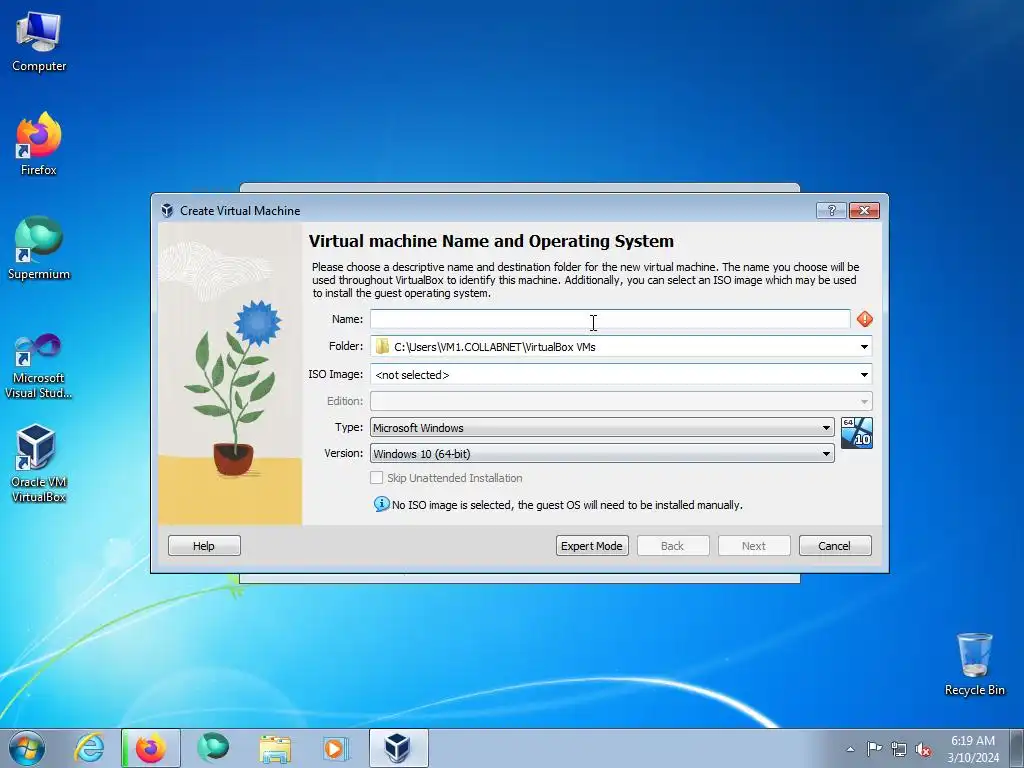Image resolution: width=1024 pixels, height=768 pixels.
Task: Open Windows Media Player from the taskbar
Action: tap(336, 748)
